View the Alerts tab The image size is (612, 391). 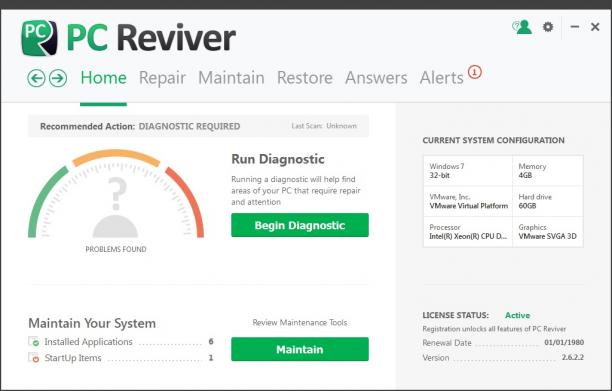(441, 78)
